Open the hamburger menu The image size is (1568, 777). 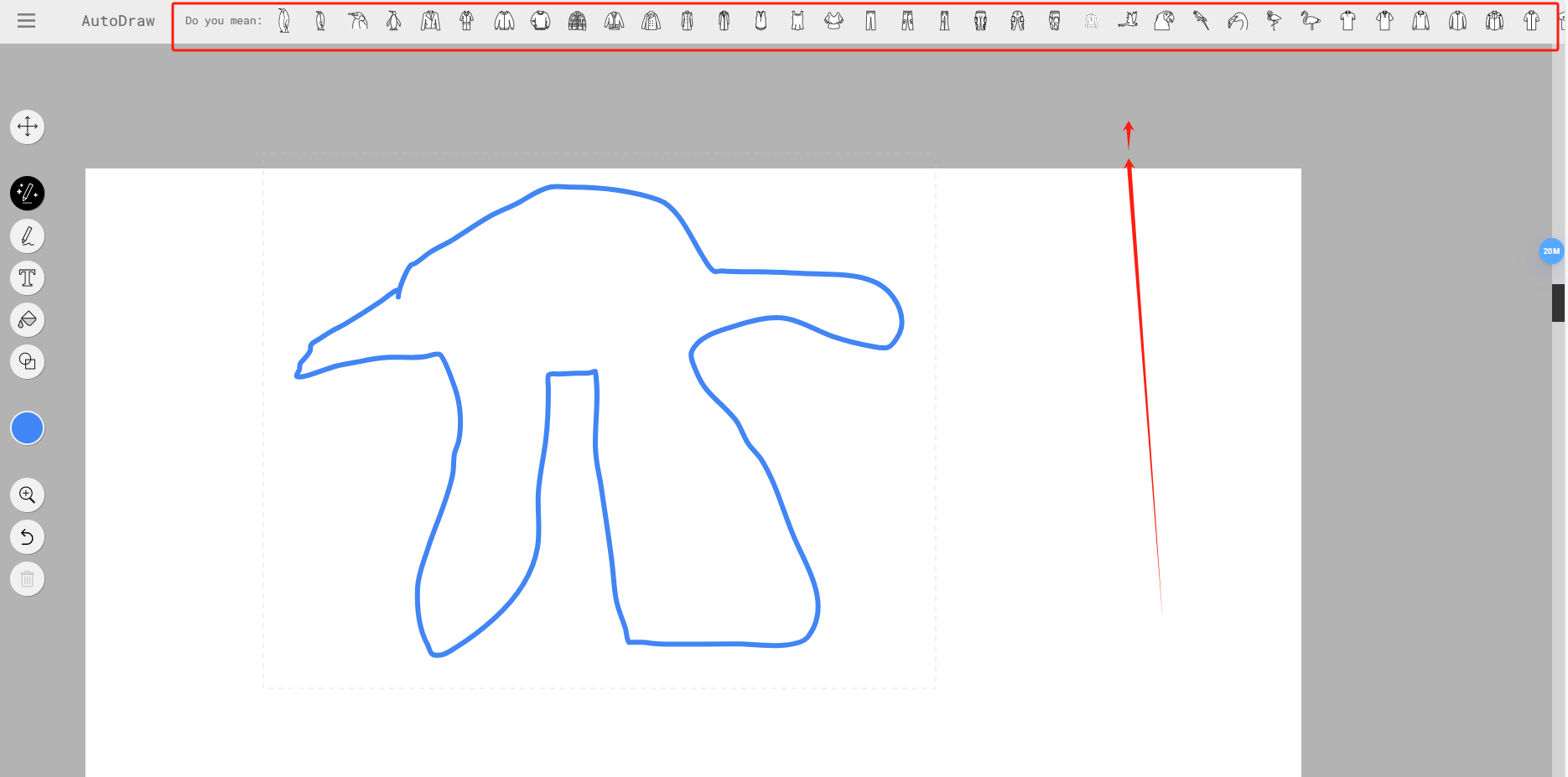(x=27, y=21)
